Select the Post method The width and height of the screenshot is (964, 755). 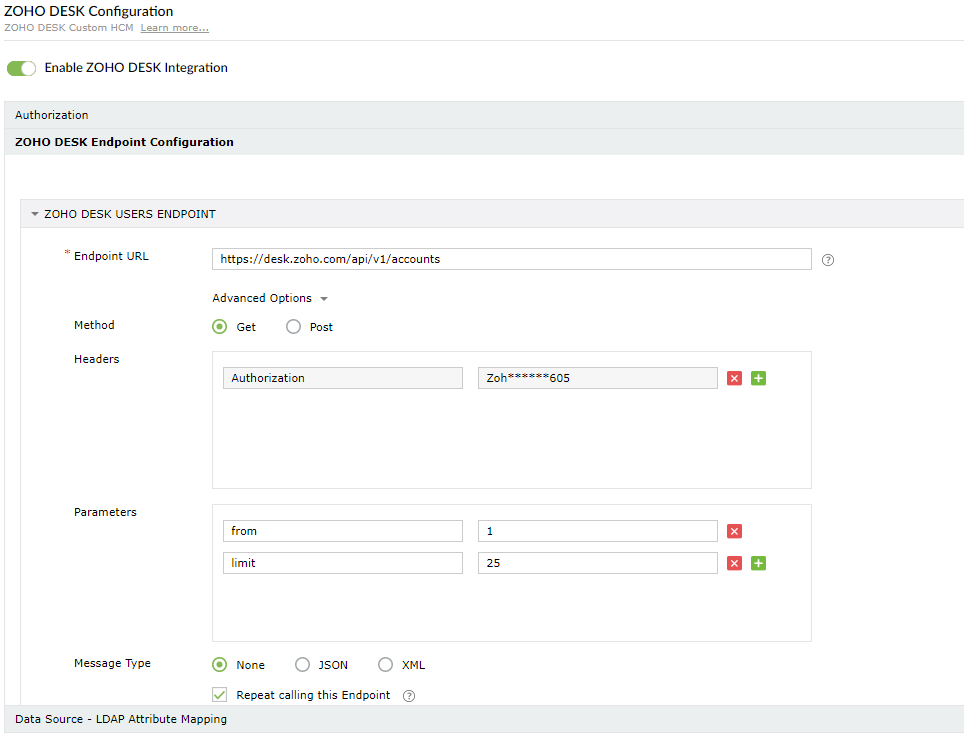point(293,326)
